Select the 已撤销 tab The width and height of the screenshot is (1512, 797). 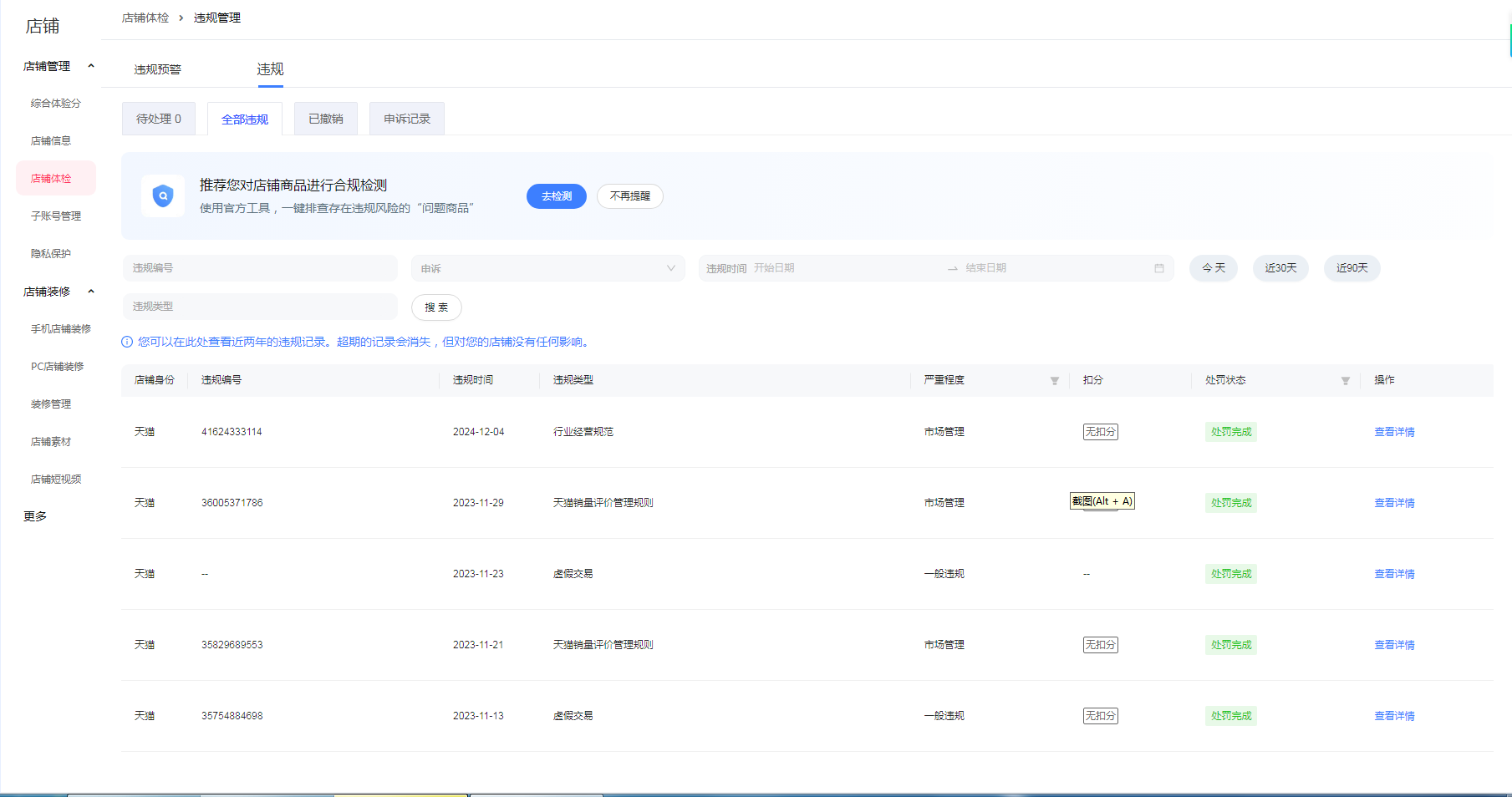coord(325,118)
